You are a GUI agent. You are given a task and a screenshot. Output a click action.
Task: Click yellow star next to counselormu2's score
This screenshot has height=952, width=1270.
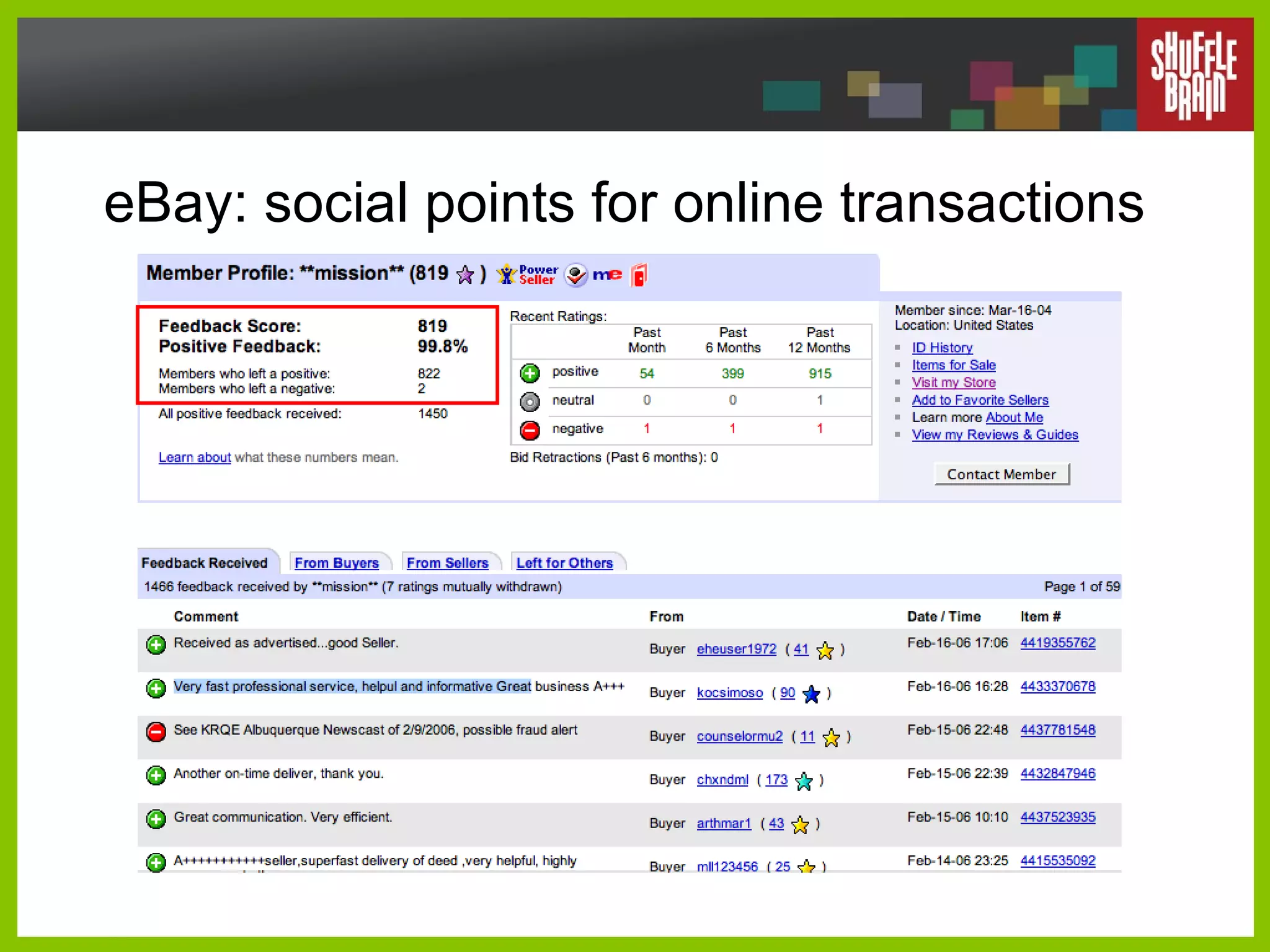831,737
